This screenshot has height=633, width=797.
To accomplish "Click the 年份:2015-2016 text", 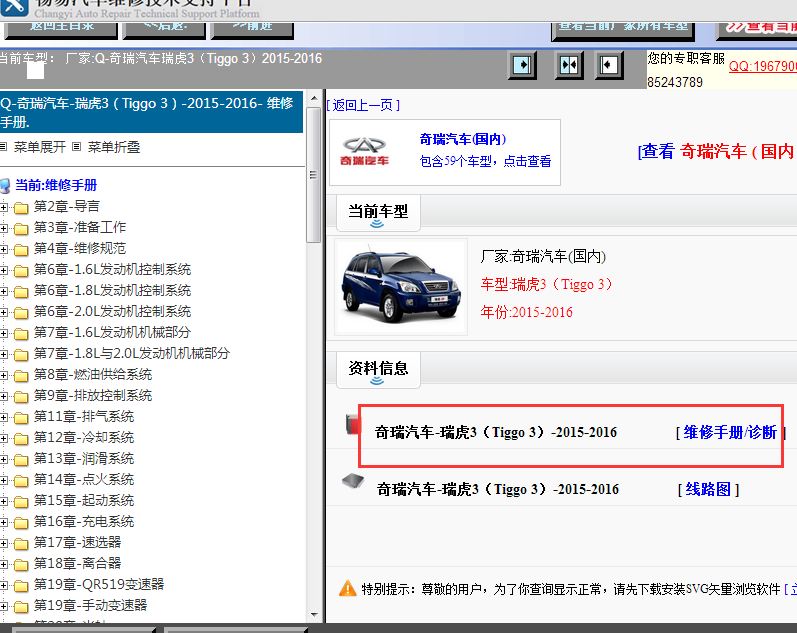I will (x=527, y=312).
